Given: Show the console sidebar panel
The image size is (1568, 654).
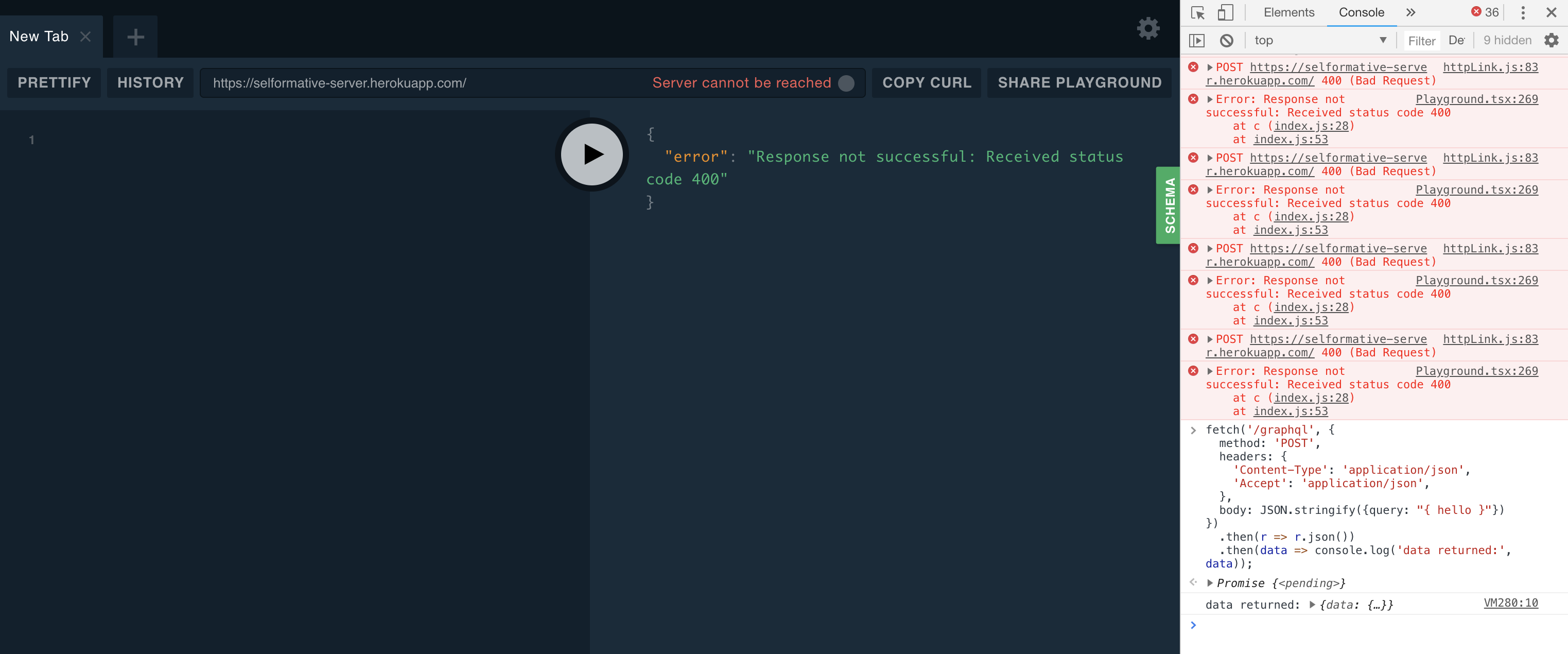Looking at the screenshot, I should [x=1197, y=41].
